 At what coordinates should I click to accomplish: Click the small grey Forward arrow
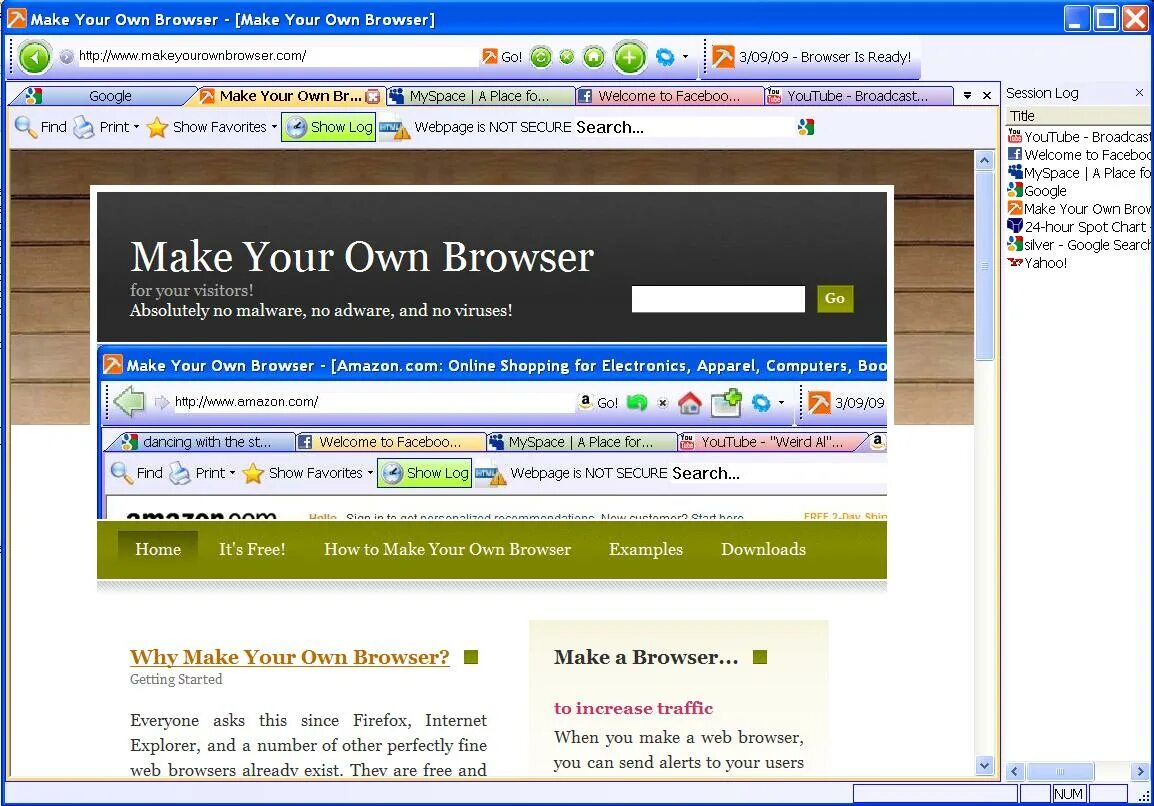click(66, 57)
